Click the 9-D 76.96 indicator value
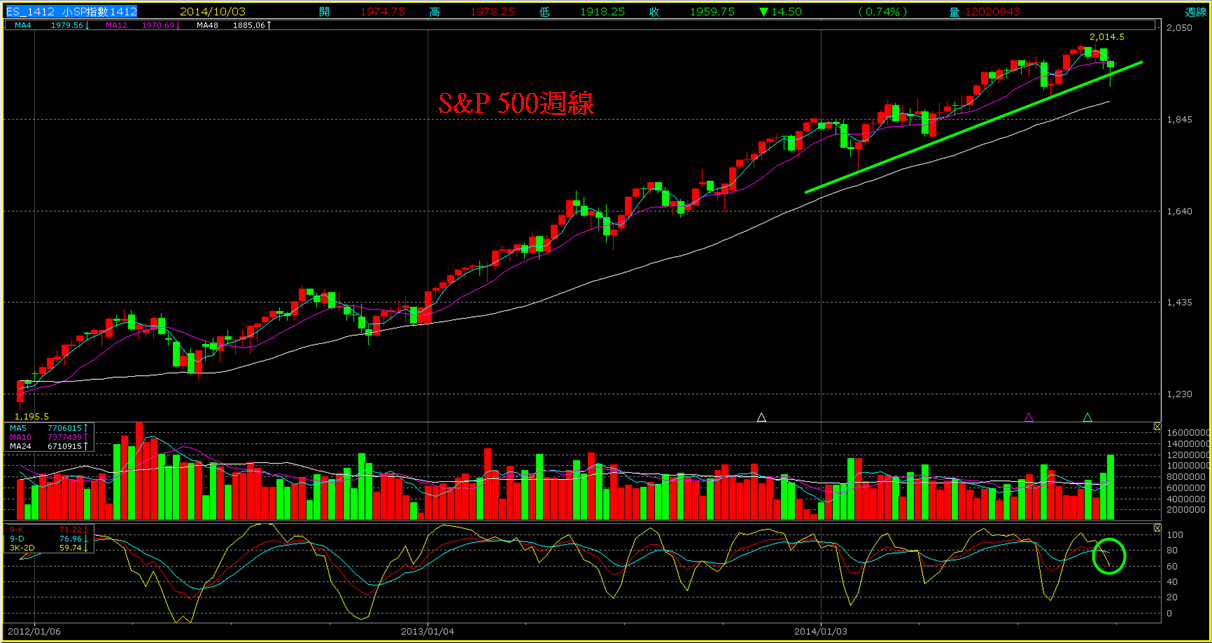Screen dimensions: 1212x643 (x=48, y=537)
